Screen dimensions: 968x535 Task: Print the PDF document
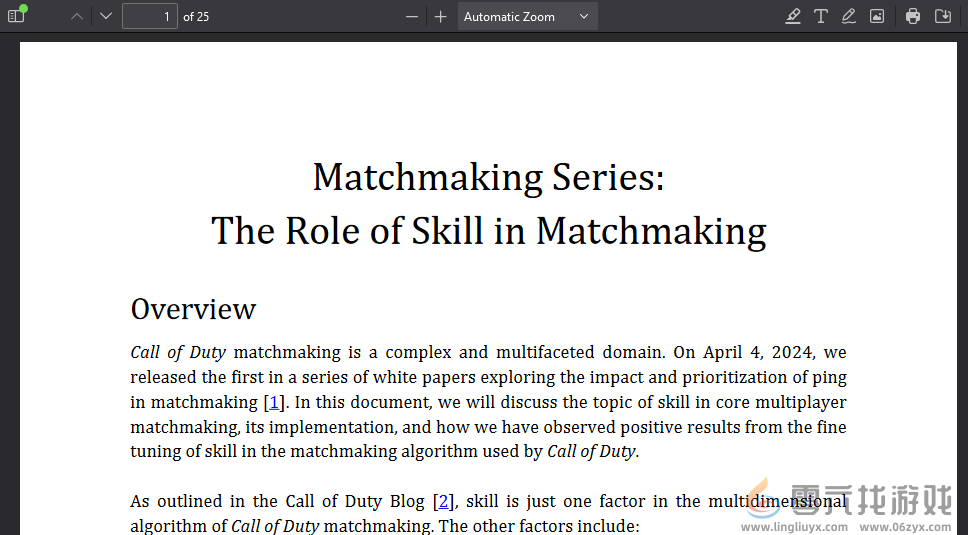coord(913,16)
